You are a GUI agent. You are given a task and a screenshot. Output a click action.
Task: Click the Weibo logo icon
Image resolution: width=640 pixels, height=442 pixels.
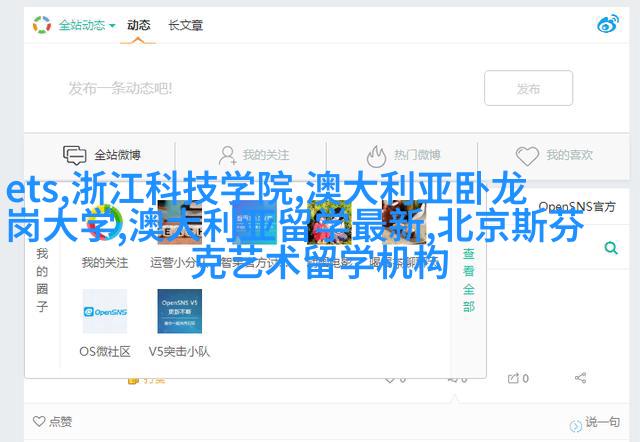point(608,24)
